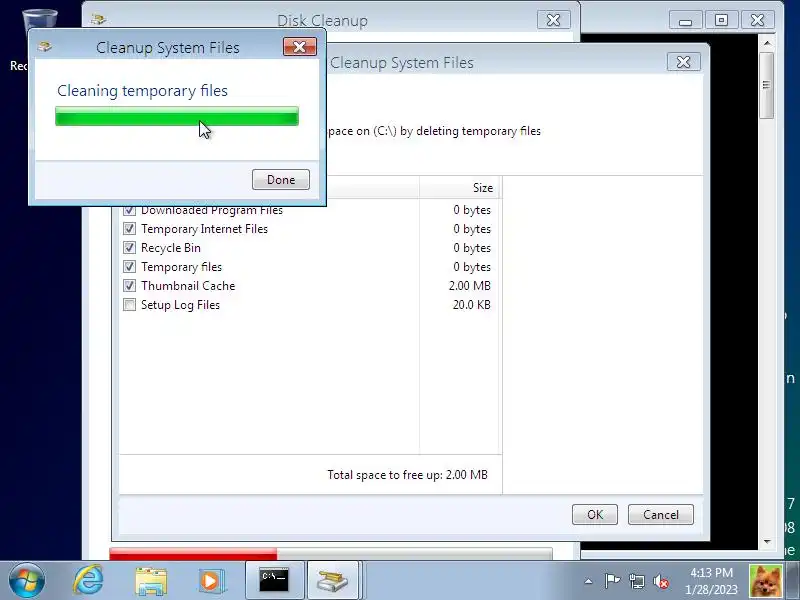Click the Total space to free up text
This screenshot has width=800, height=600.
tap(407, 474)
